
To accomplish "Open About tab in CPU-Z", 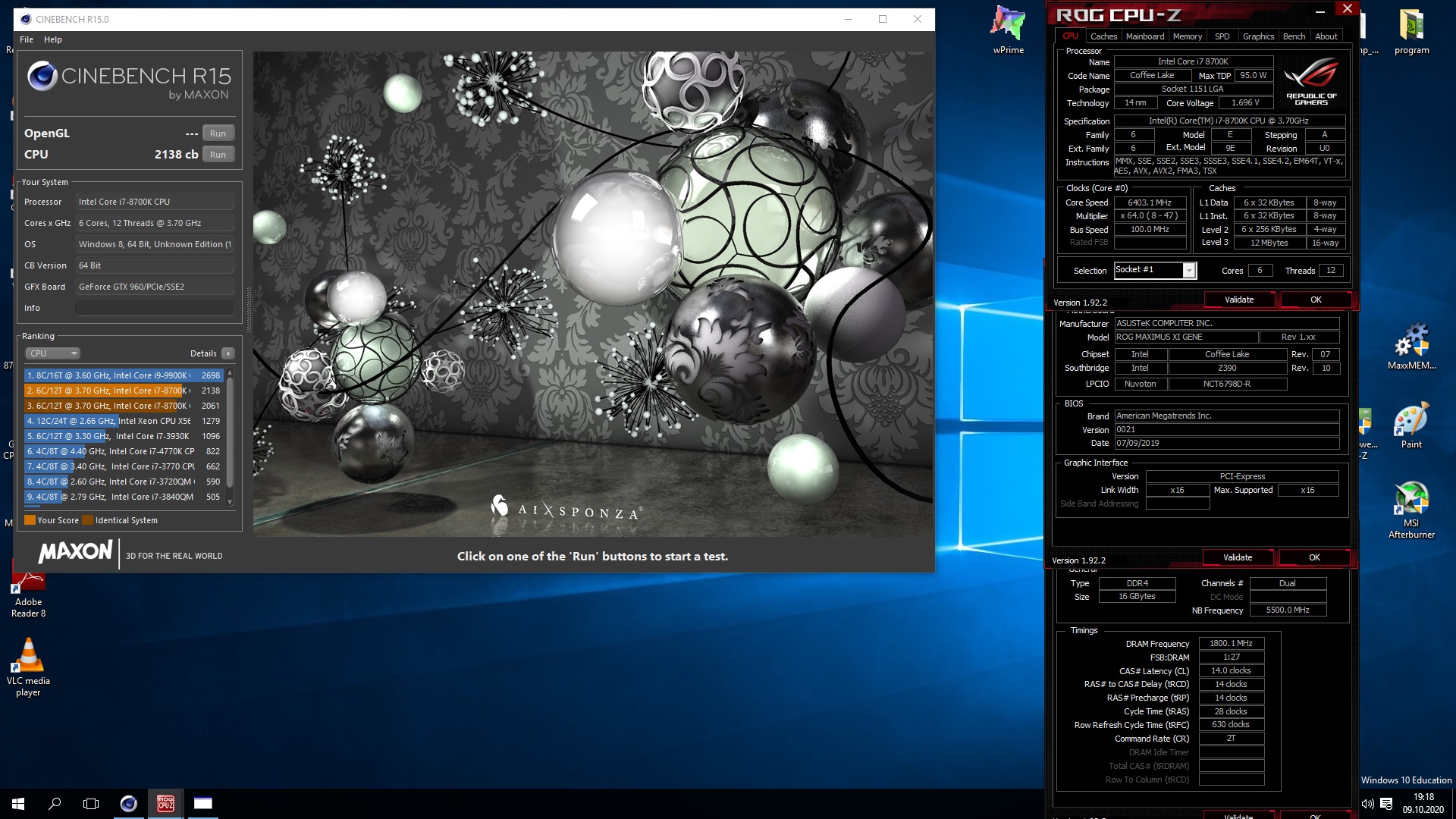I will pyautogui.click(x=1326, y=36).
